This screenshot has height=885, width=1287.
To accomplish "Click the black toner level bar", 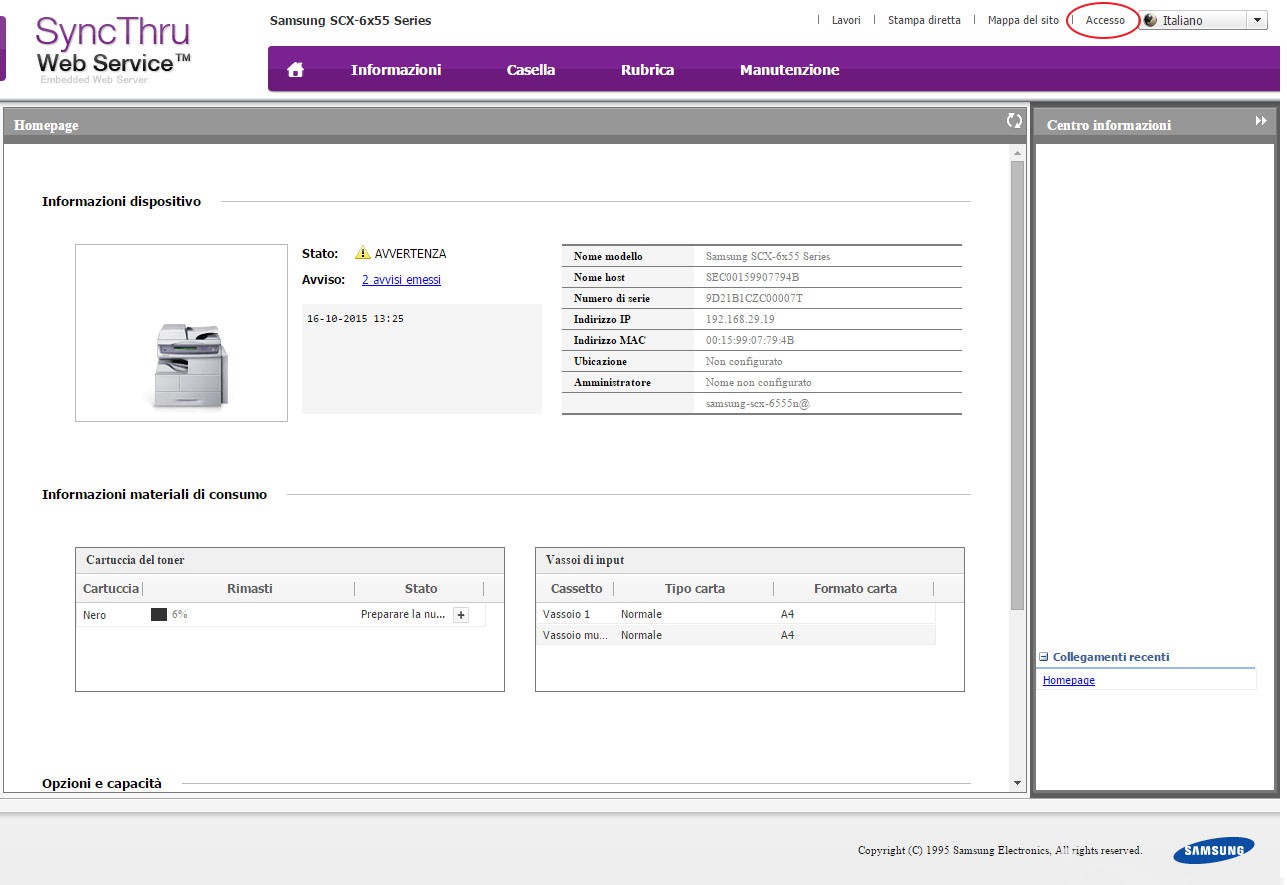I will (158, 615).
